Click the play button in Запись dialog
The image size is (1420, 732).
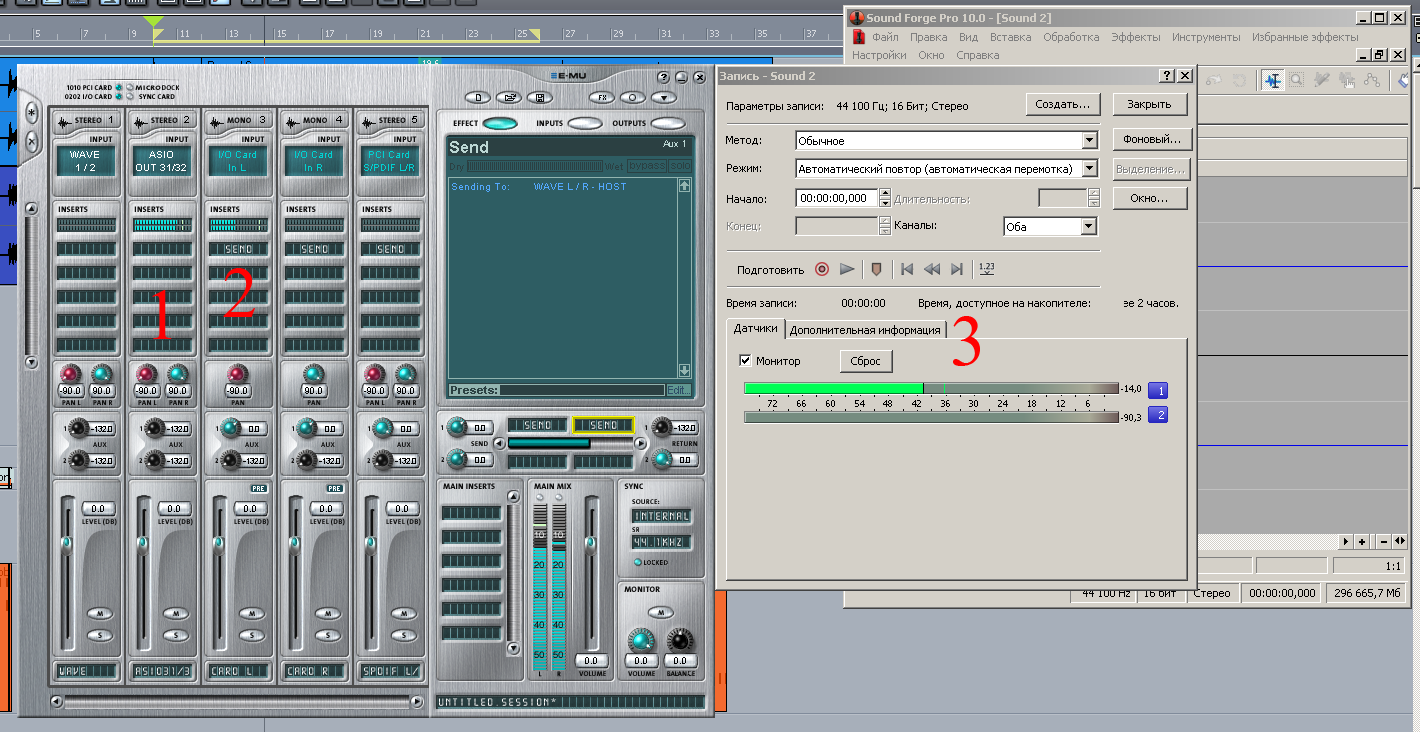(x=848, y=269)
